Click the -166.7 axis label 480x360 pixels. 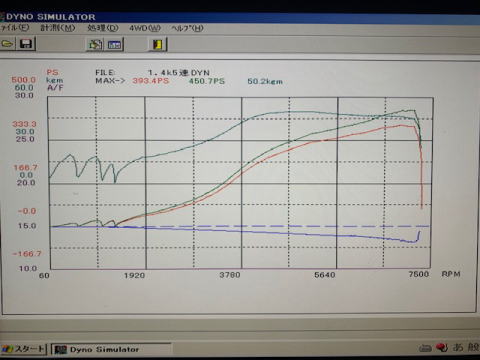point(27,254)
